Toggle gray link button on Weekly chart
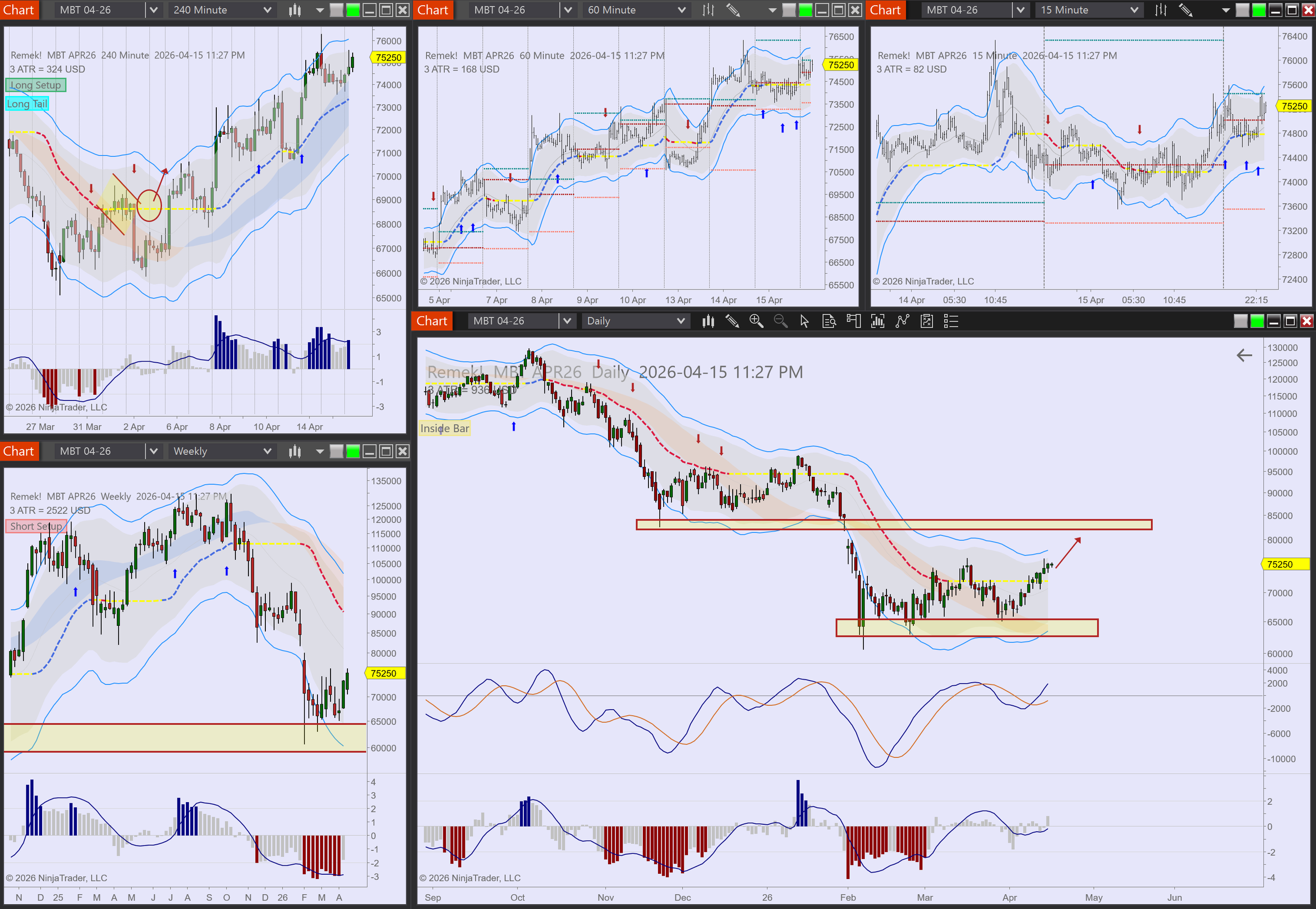 point(336,451)
